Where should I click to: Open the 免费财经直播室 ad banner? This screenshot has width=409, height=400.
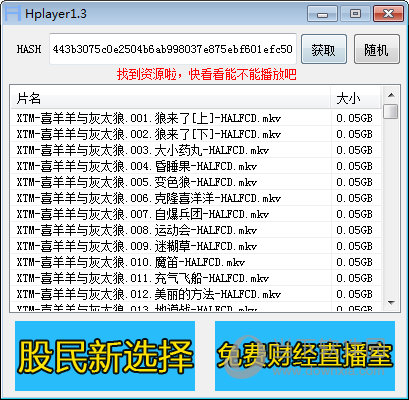pos(305,356)
